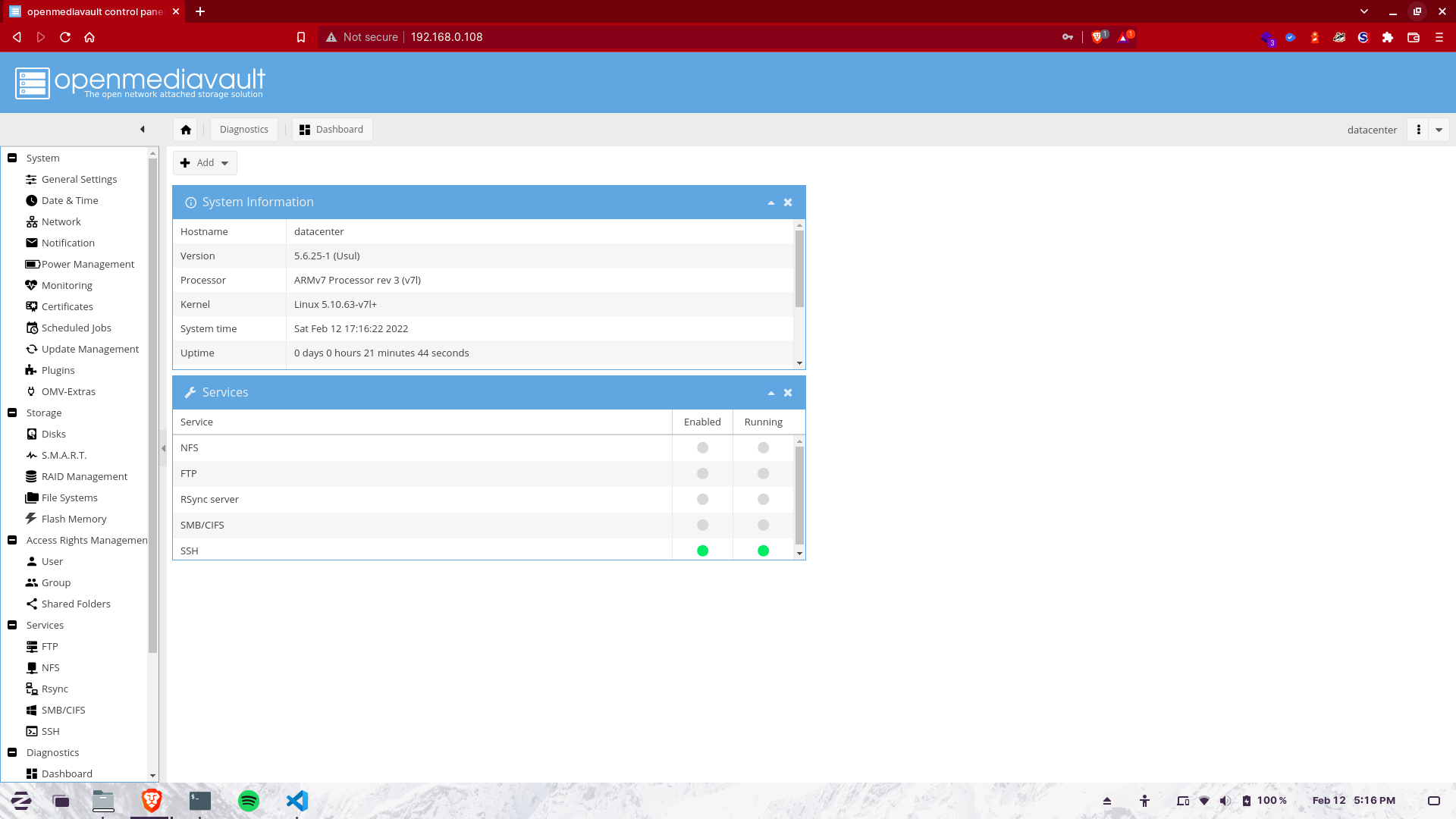Click the sidebar tree scrollbar

pos(152,406)
